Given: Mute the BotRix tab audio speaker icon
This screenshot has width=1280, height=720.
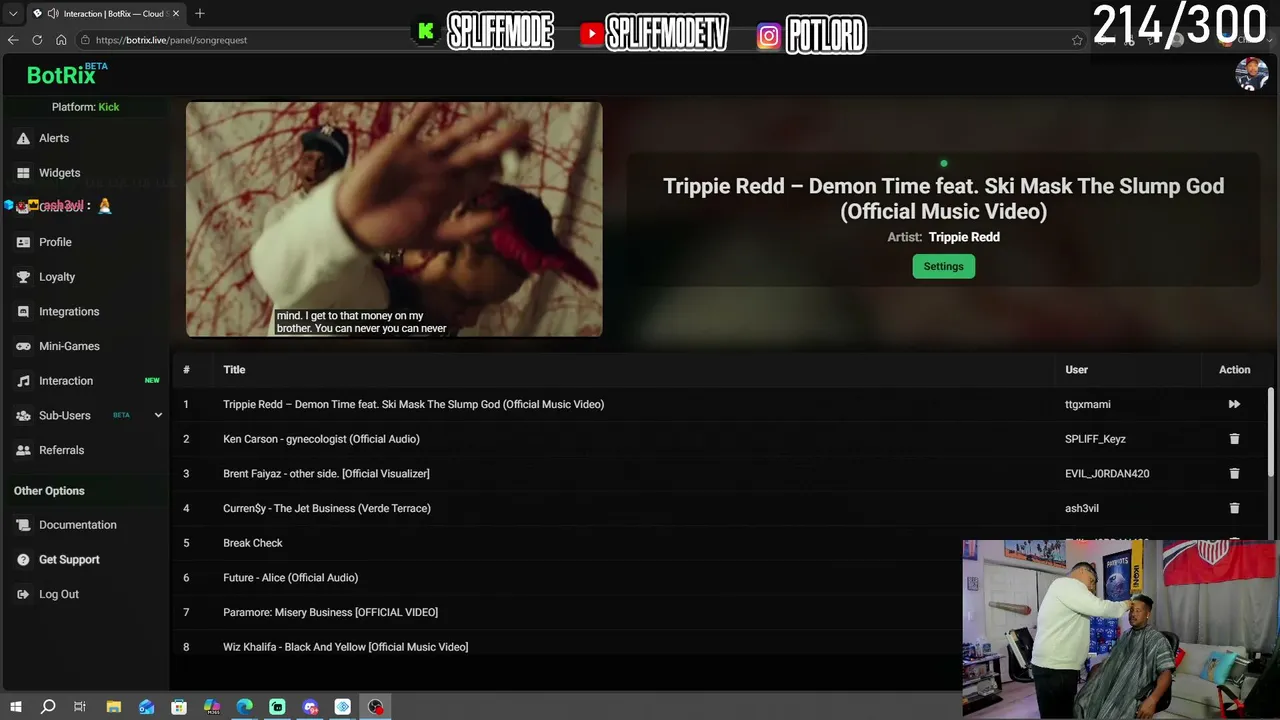Looking at the screenshot, I should pyautogui.click(x=52, y=14).
